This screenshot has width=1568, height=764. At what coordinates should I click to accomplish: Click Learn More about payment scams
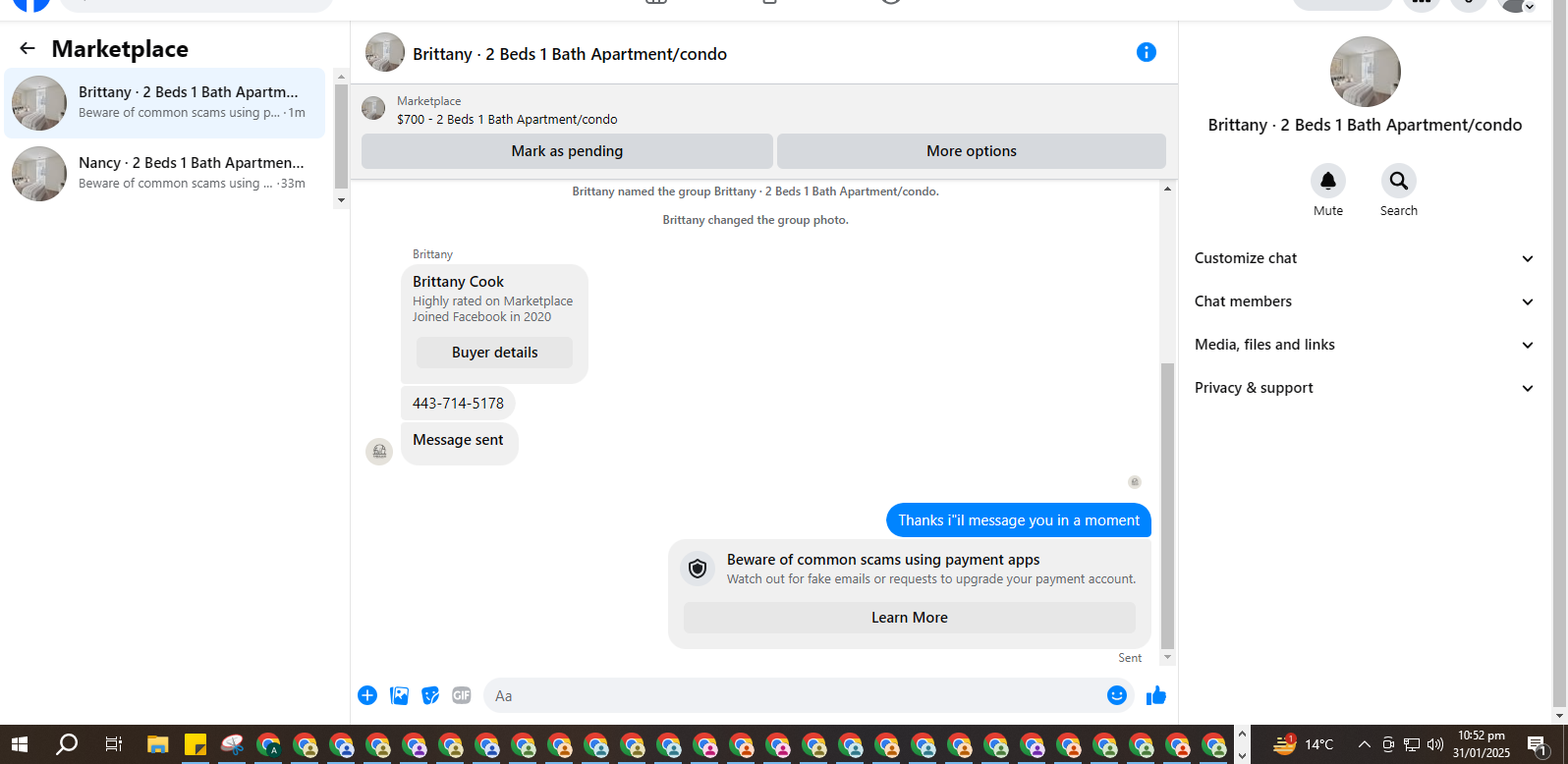pyautogui.click(x=910, y=618)
